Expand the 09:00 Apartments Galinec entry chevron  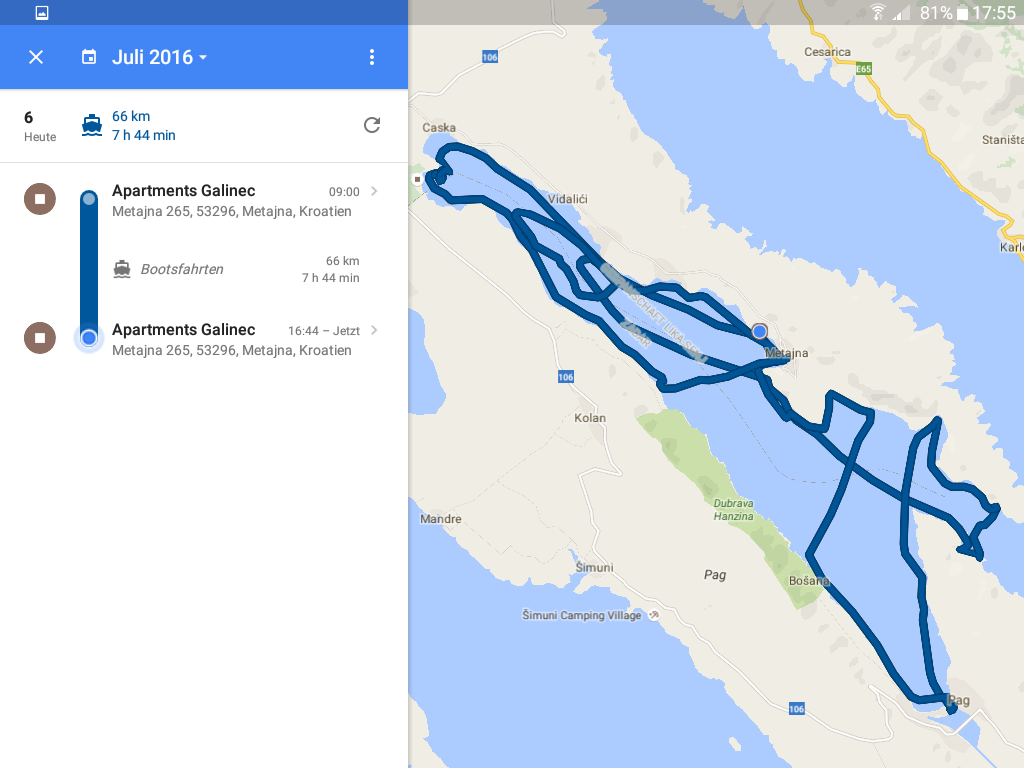click(x=374, y=191)
